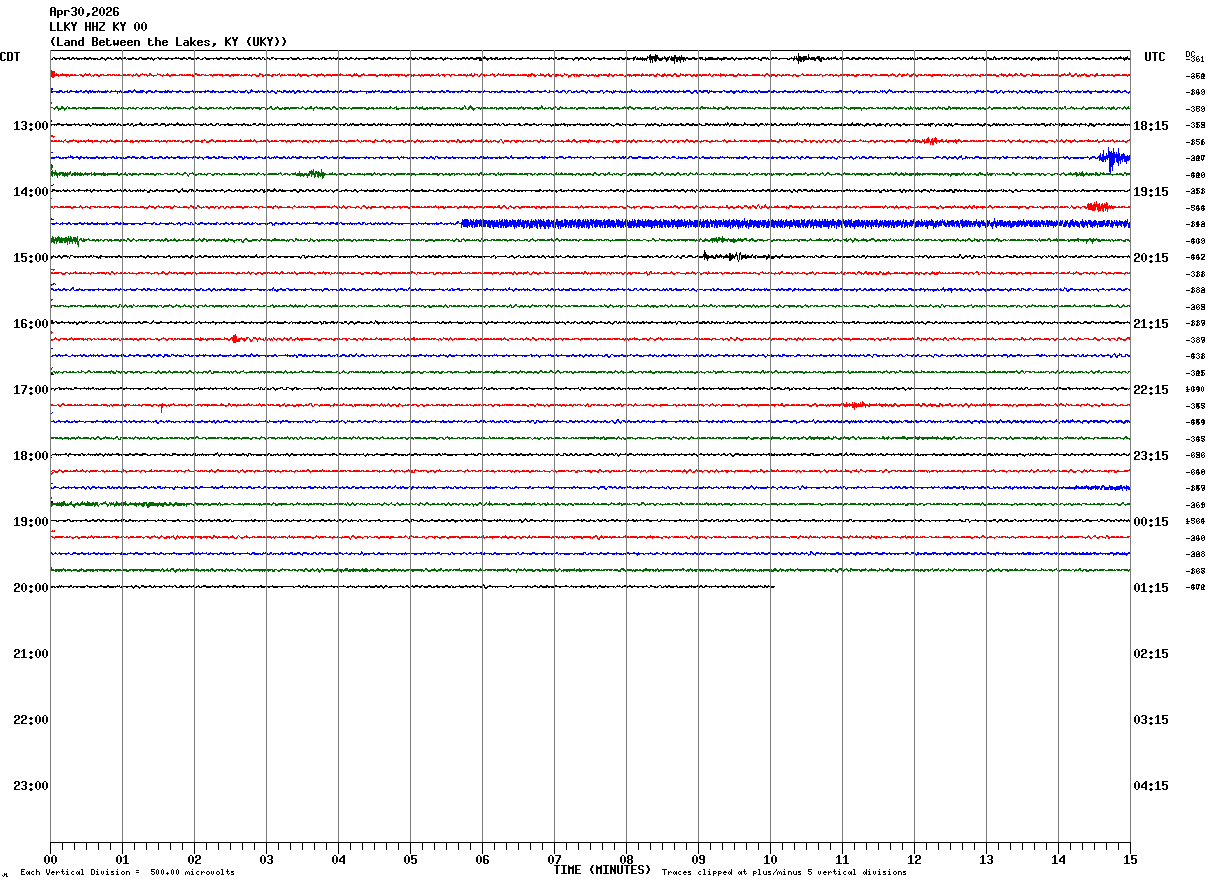1210x886 pixels.
Task: Click the 13:00 CDT row label
Action: pyautogui.click(x=30, y=126)
